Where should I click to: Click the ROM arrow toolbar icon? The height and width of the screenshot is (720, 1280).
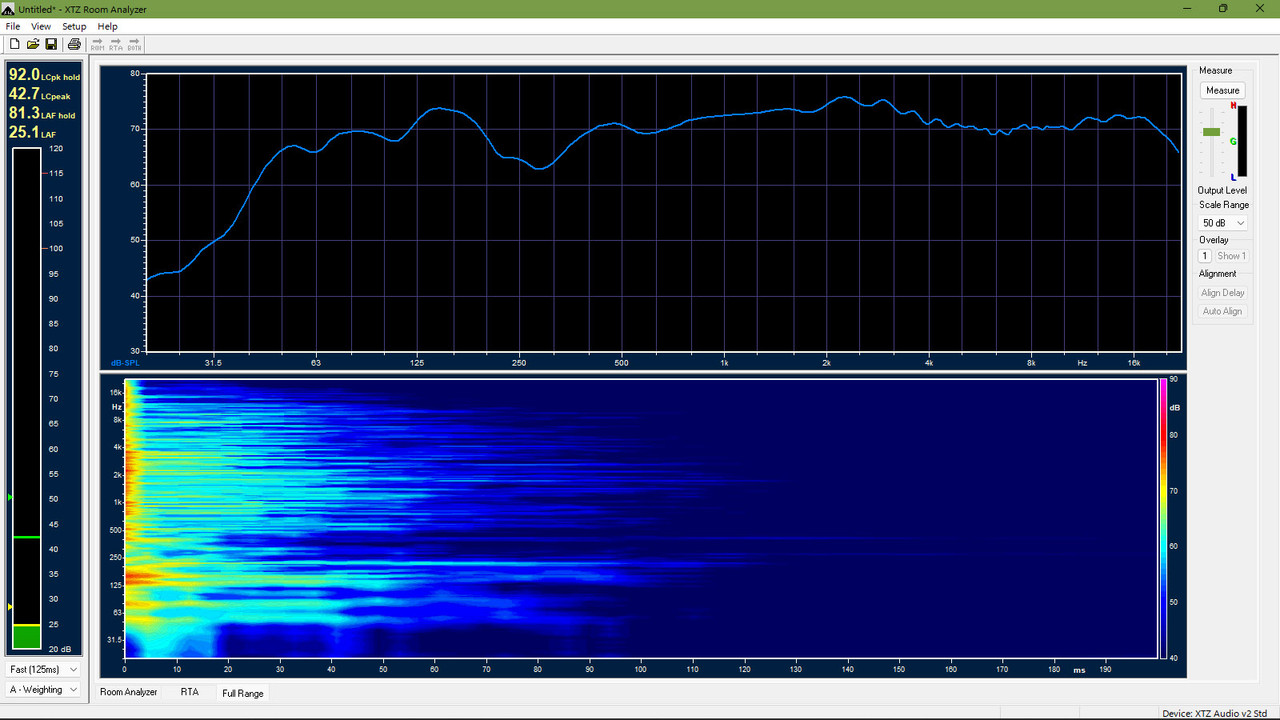pos(98,44)
